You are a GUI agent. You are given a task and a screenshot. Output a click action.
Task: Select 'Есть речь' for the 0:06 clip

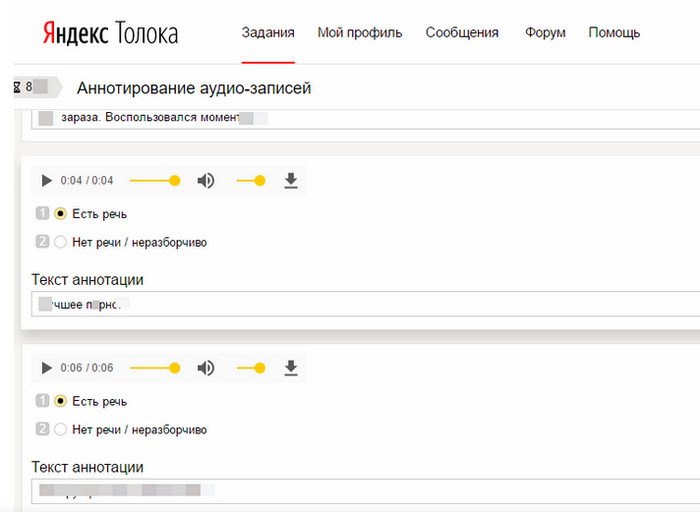(x=60, y=401)
